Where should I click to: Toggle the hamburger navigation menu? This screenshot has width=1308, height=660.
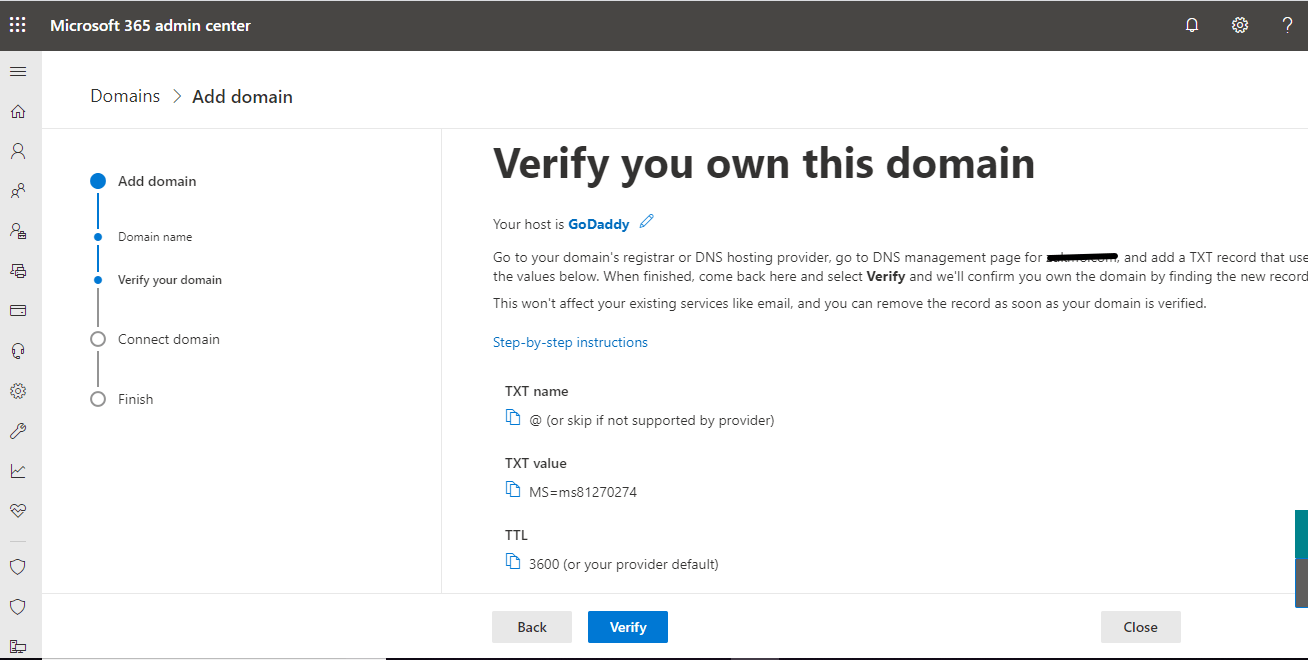coord(18,72)
